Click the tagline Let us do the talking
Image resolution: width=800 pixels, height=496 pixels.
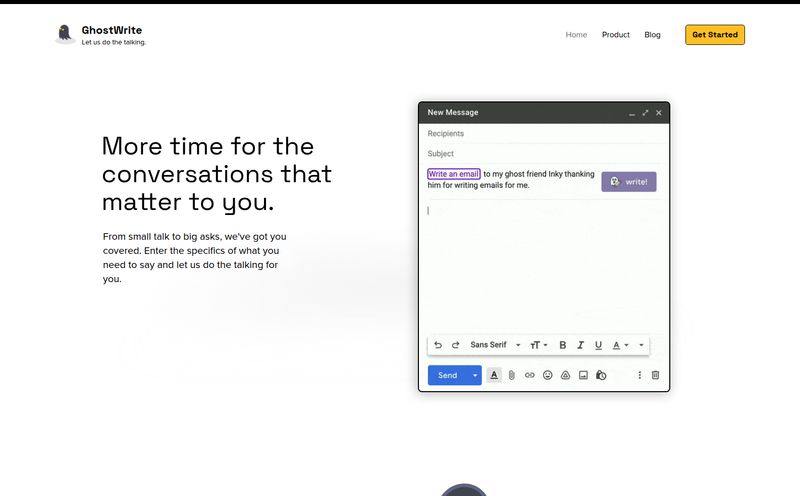click(114, 42)
